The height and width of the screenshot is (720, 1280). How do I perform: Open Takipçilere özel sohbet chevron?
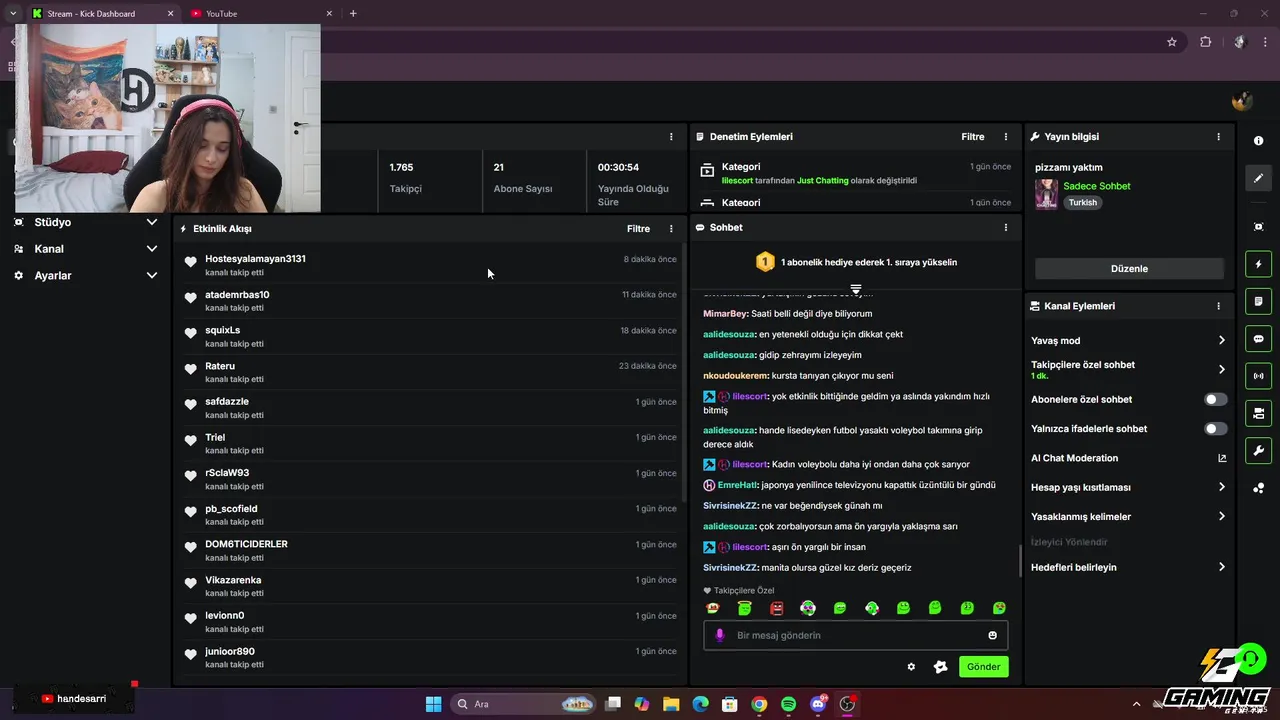[x=1222, y=369]
